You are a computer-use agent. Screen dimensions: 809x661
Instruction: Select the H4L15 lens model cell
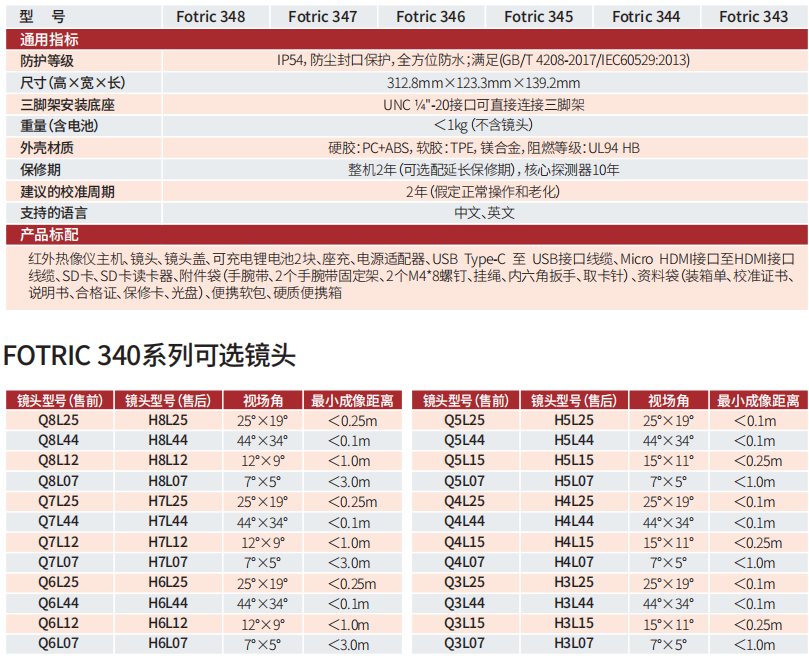click(x=573, y=542)
